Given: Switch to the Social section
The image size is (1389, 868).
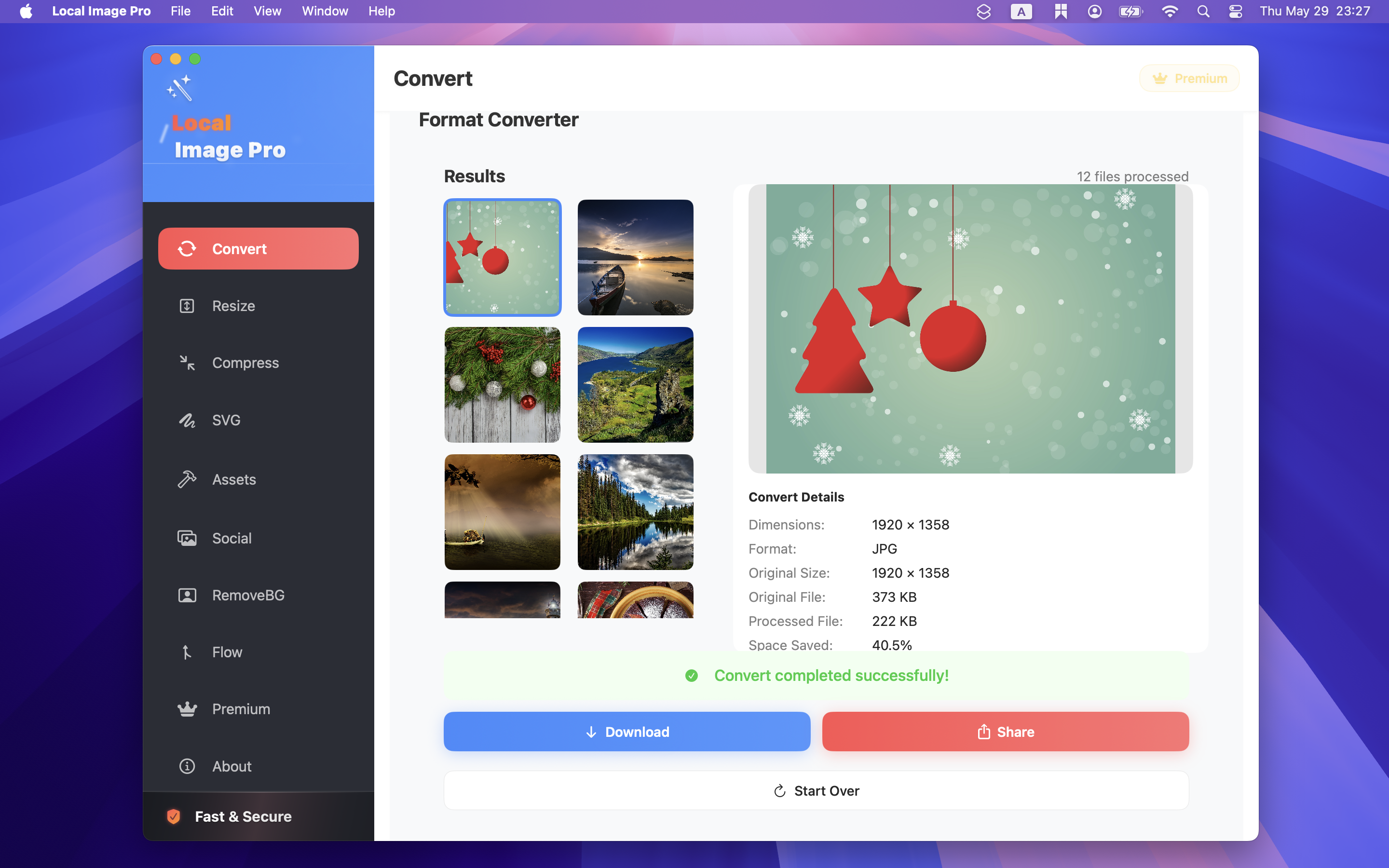Looking at the screenshot, I should point(259,538).
